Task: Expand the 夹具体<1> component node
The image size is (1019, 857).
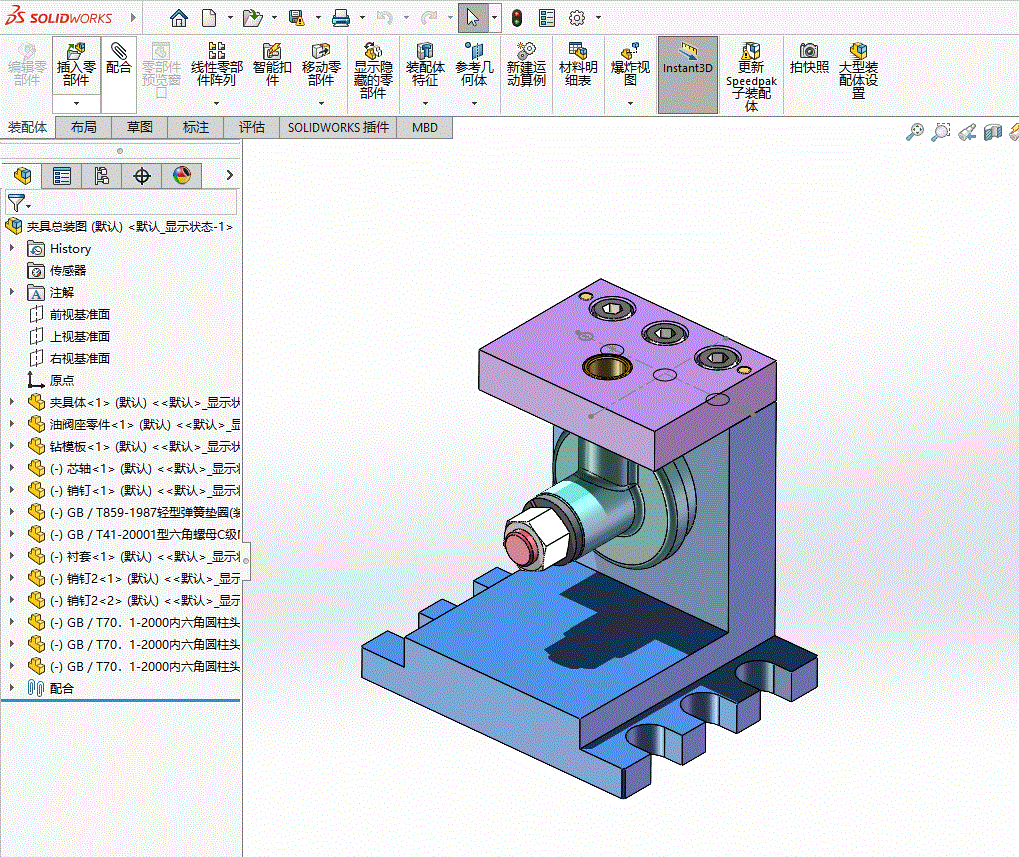Action: [12, 402]
